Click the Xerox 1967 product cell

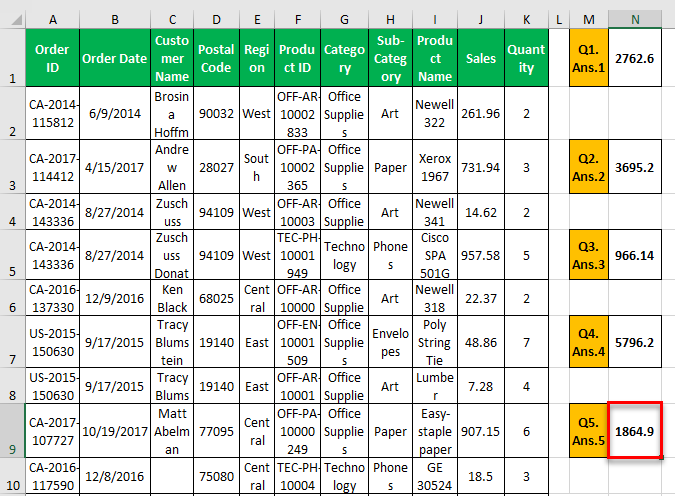click(x=435, y=167)
